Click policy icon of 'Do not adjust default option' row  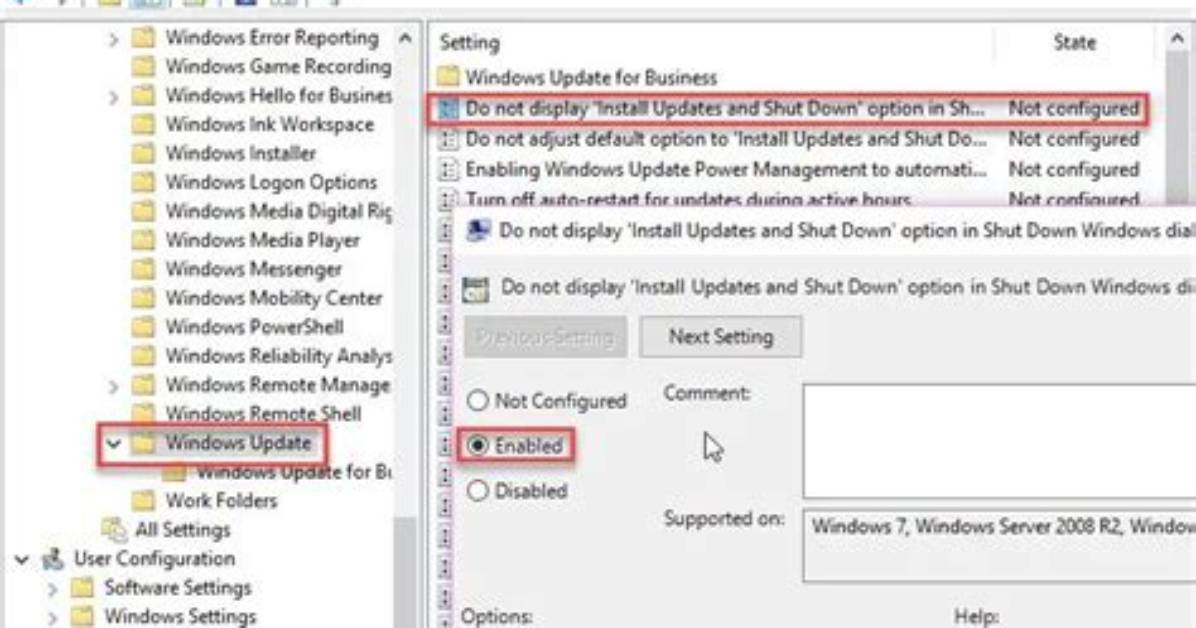[x=448, y=140]
